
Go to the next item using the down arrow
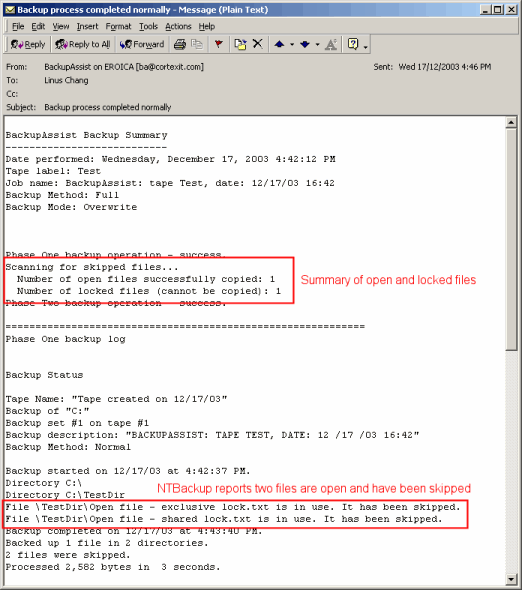coord(305,44)
